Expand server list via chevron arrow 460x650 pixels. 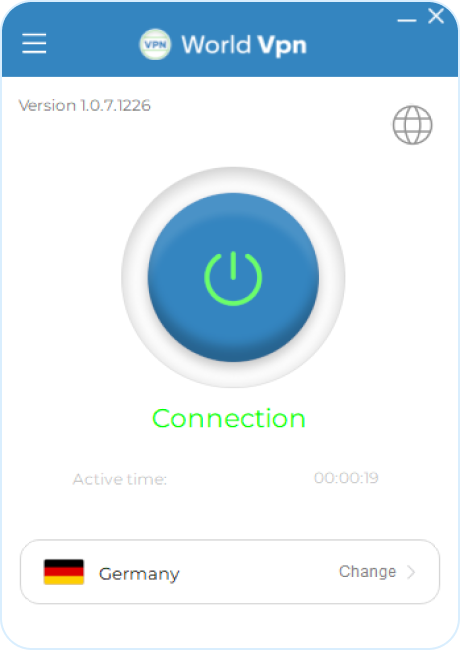pos(411,572)
